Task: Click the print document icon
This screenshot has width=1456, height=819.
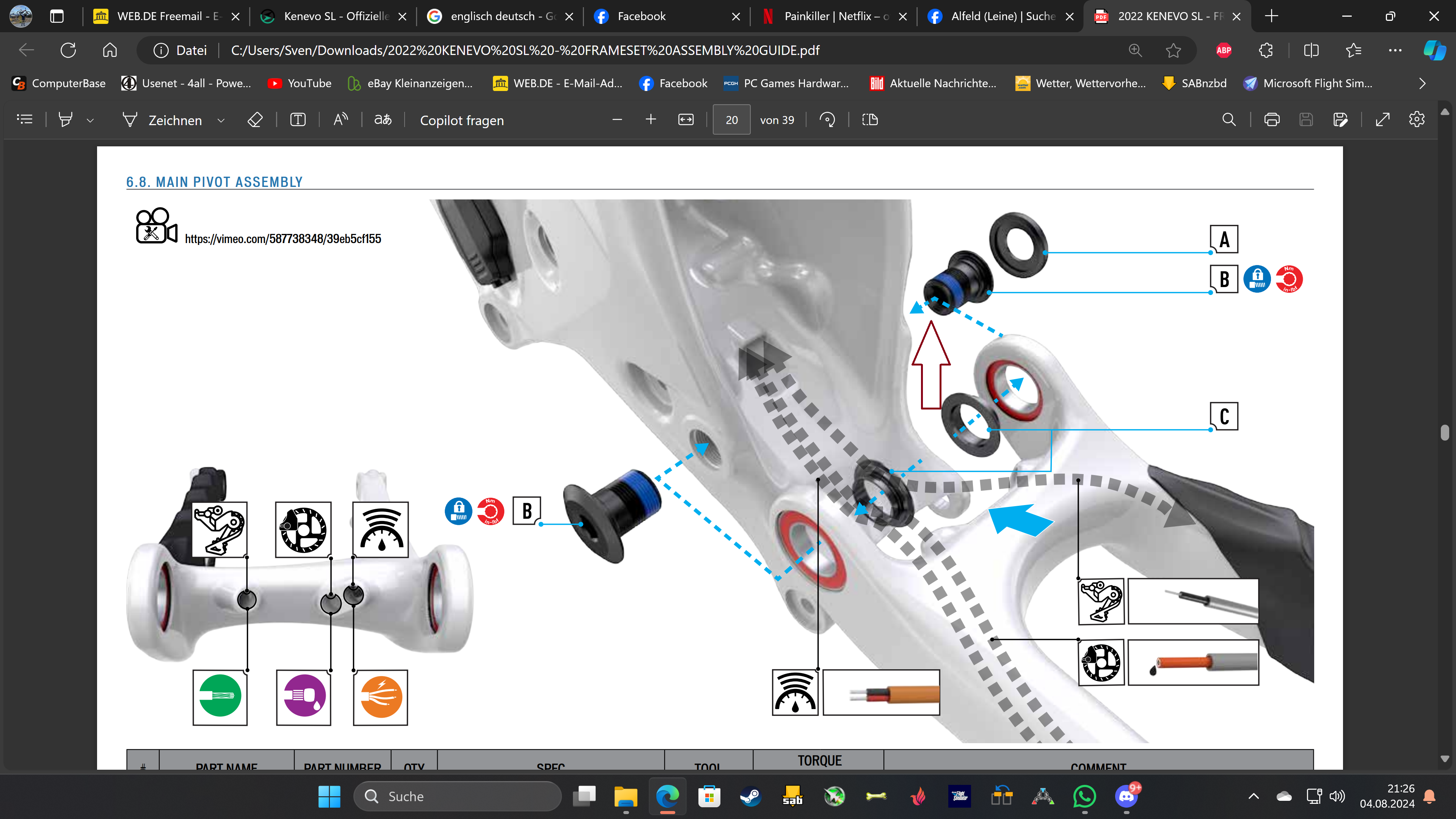Action: pyautogui.click(x=1272, y=120)
